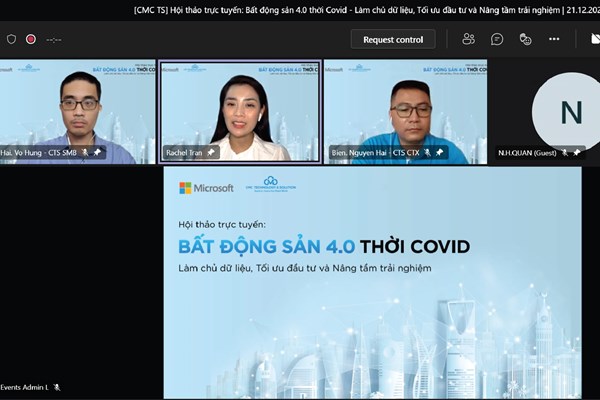Click muted mic icon on Hai Vo Hung

[x=85, y=152]
